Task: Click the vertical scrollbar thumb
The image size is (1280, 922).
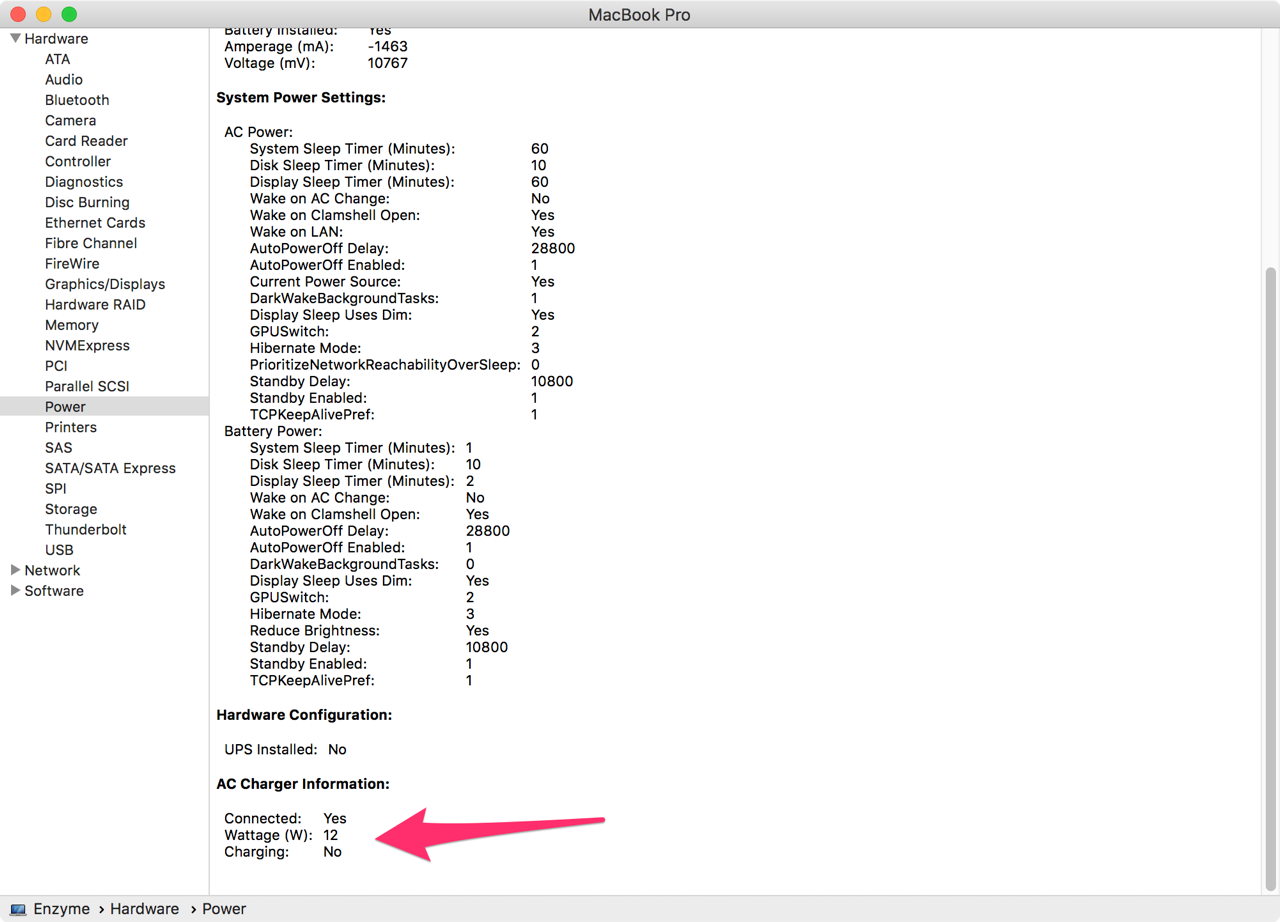Action: tap(1271, 578)
